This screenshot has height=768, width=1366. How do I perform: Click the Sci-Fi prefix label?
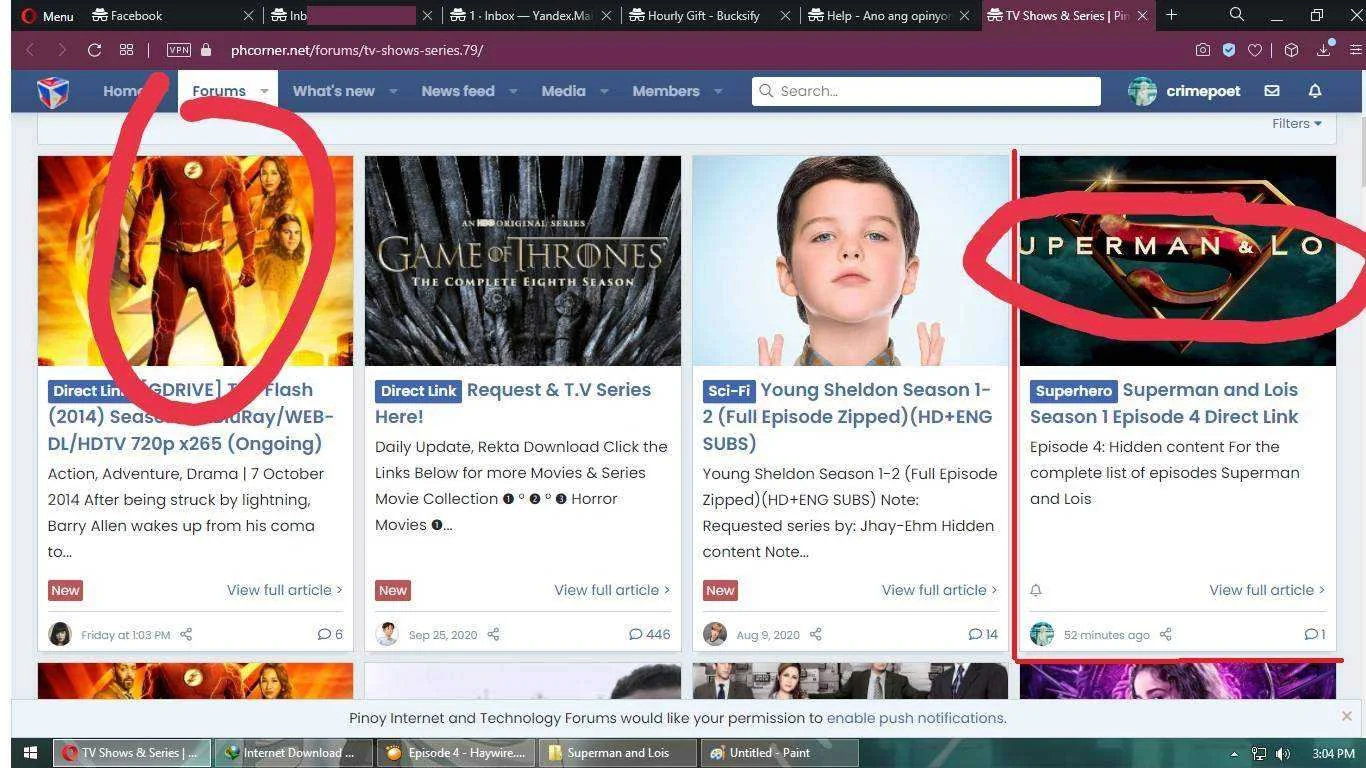coord(729,391)
